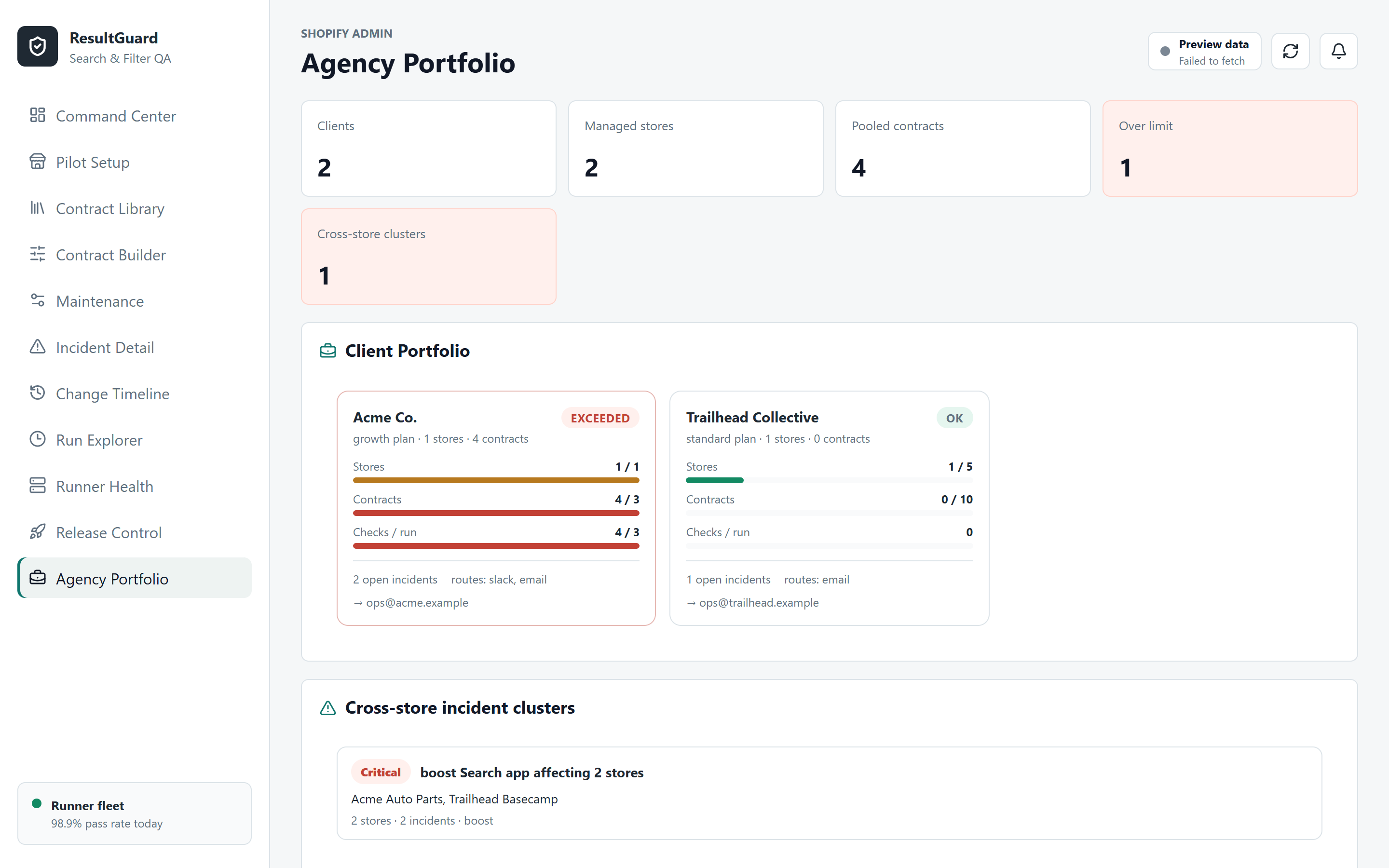Click "standard plan · 1 stores · 0 contracts"

click(778, 439)
